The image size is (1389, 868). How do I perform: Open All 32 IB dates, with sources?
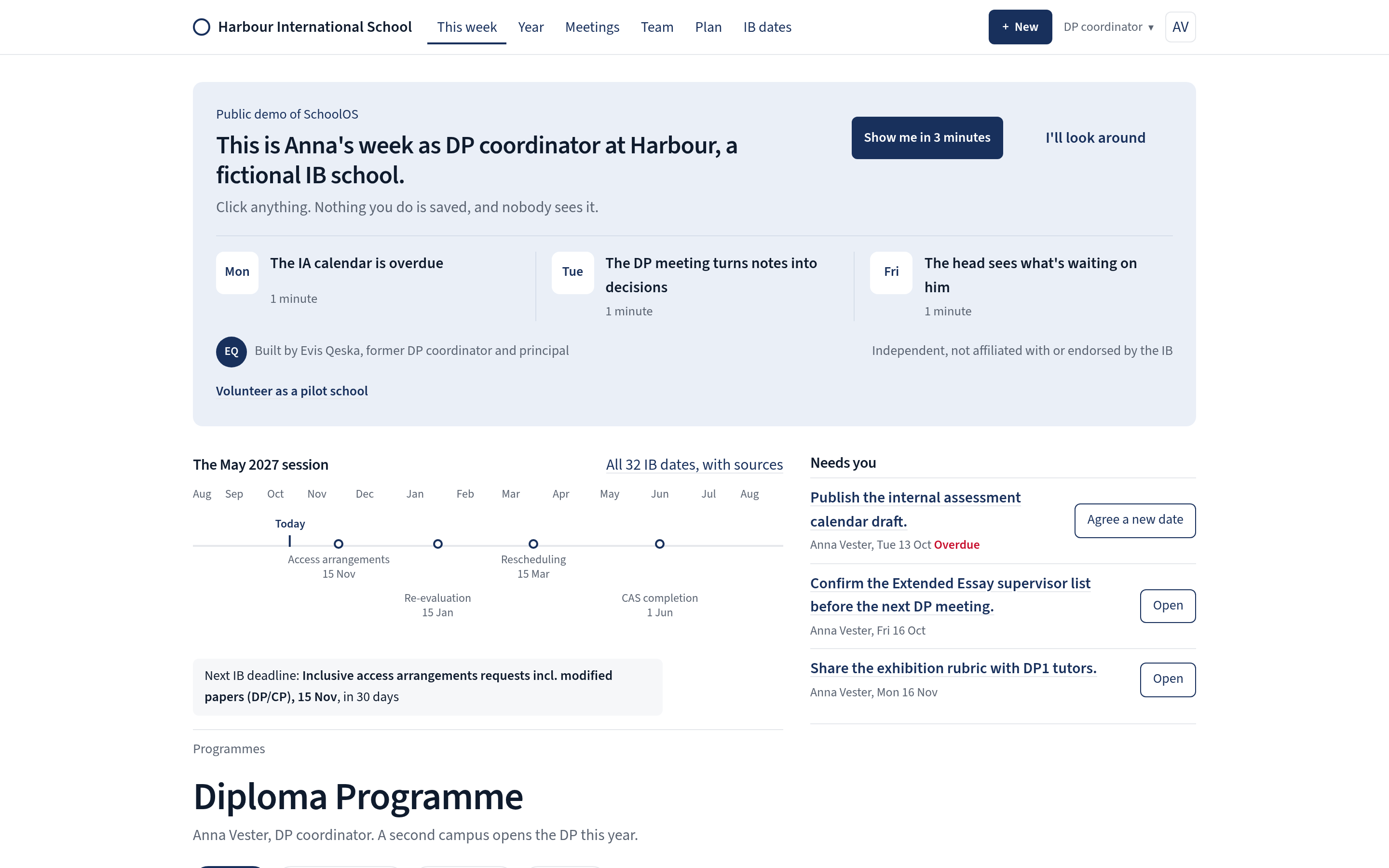pos(694,464)
